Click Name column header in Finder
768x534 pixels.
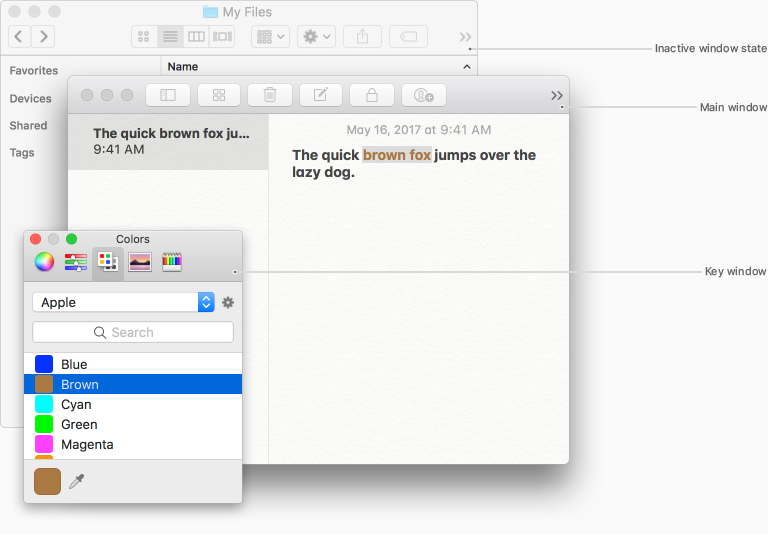pos(183,67)
